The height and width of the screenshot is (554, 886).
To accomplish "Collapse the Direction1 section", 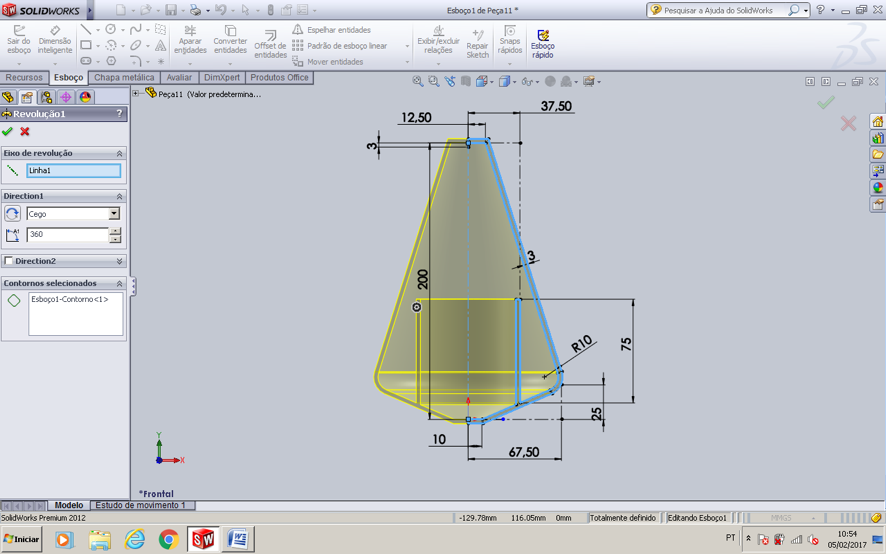I will (119, 196).
